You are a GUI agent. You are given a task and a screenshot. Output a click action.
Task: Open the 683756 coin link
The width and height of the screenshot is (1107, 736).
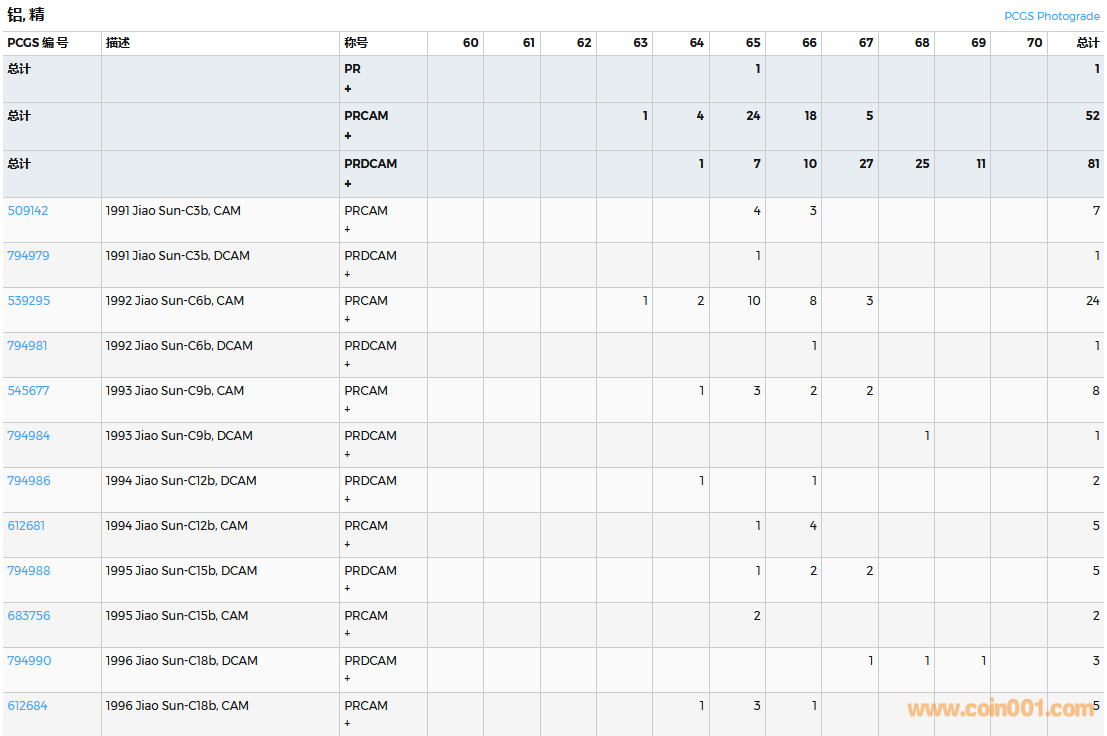28,616
